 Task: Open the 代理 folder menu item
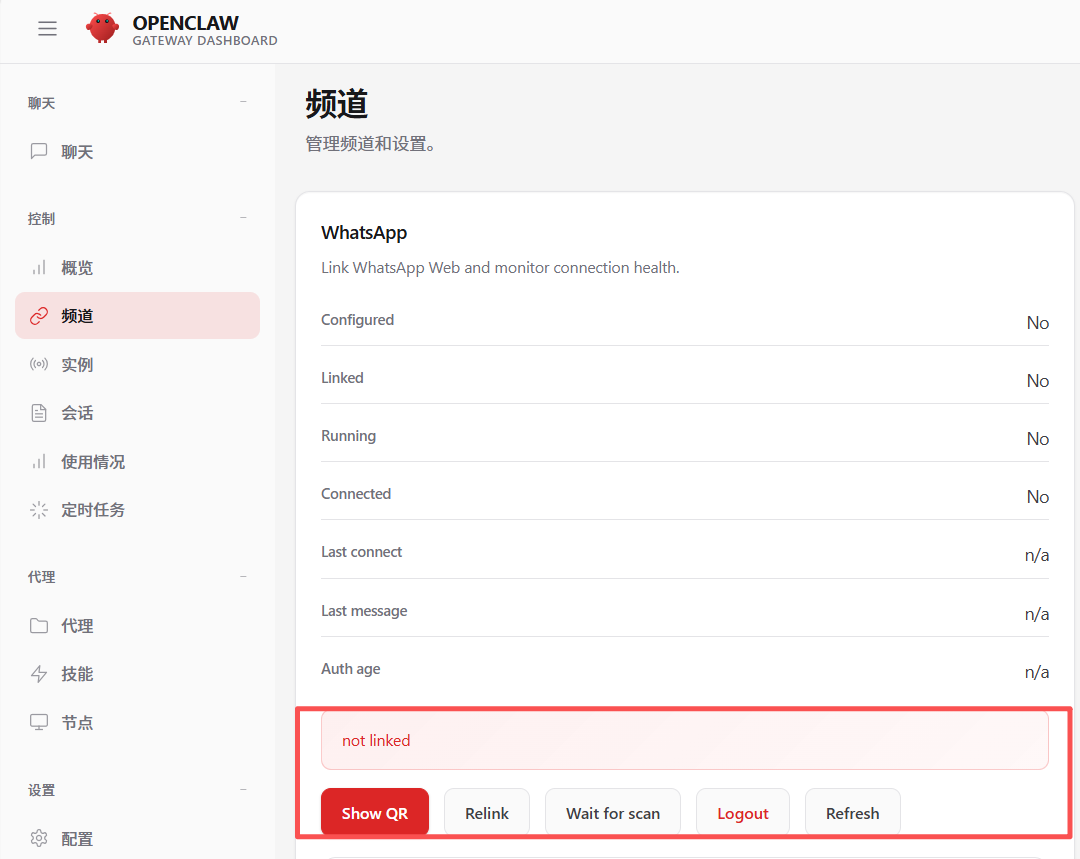click(x=77, y=626)
